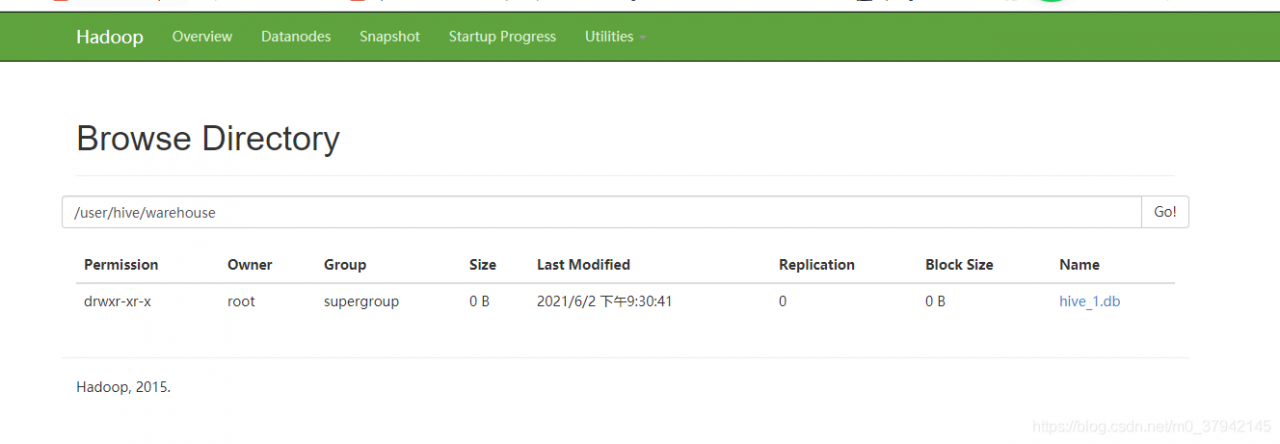Screen dimensions: 1280x444
Task: Select the drwxr-xr-x permission cell
Action: click(118, 301)
